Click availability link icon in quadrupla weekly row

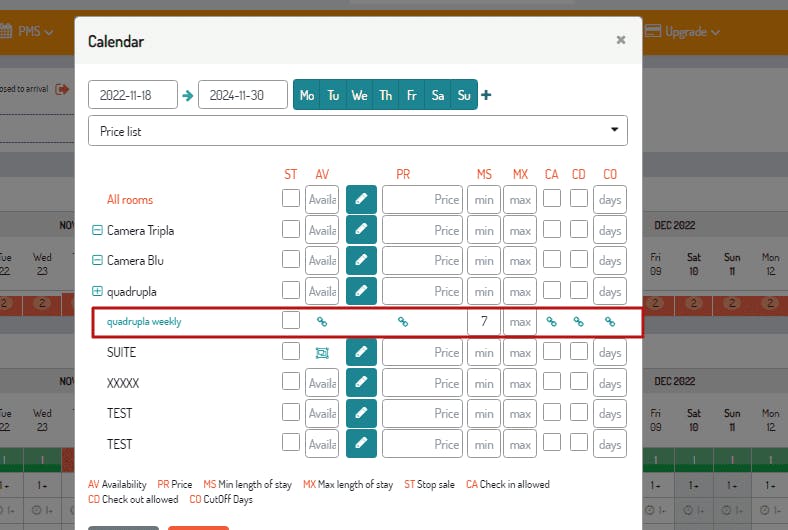[x=322, y=322]
